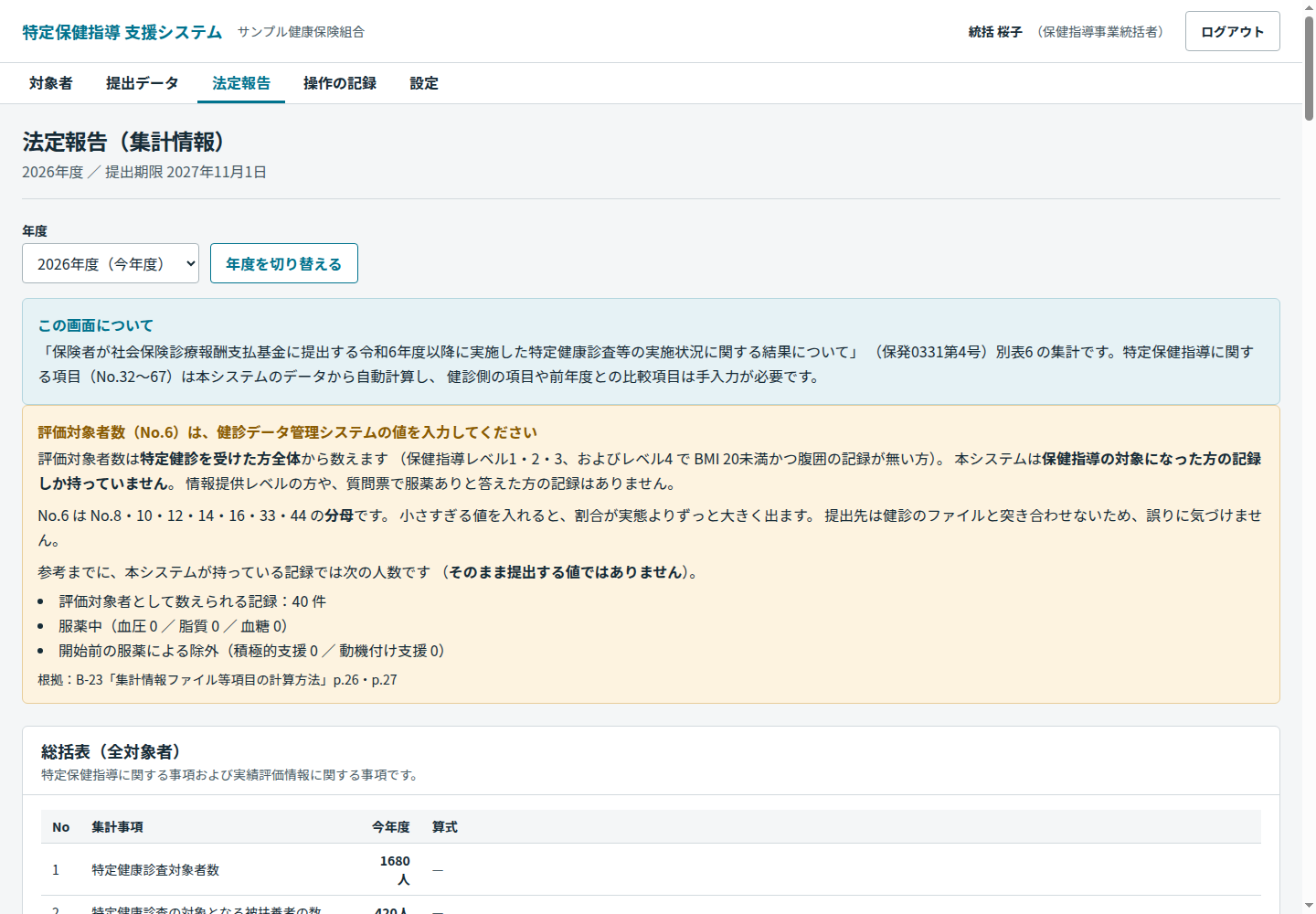The image size is (1316, 914).
Task: Click the 年度を切り替える button
Action: [x=284, y=263]
